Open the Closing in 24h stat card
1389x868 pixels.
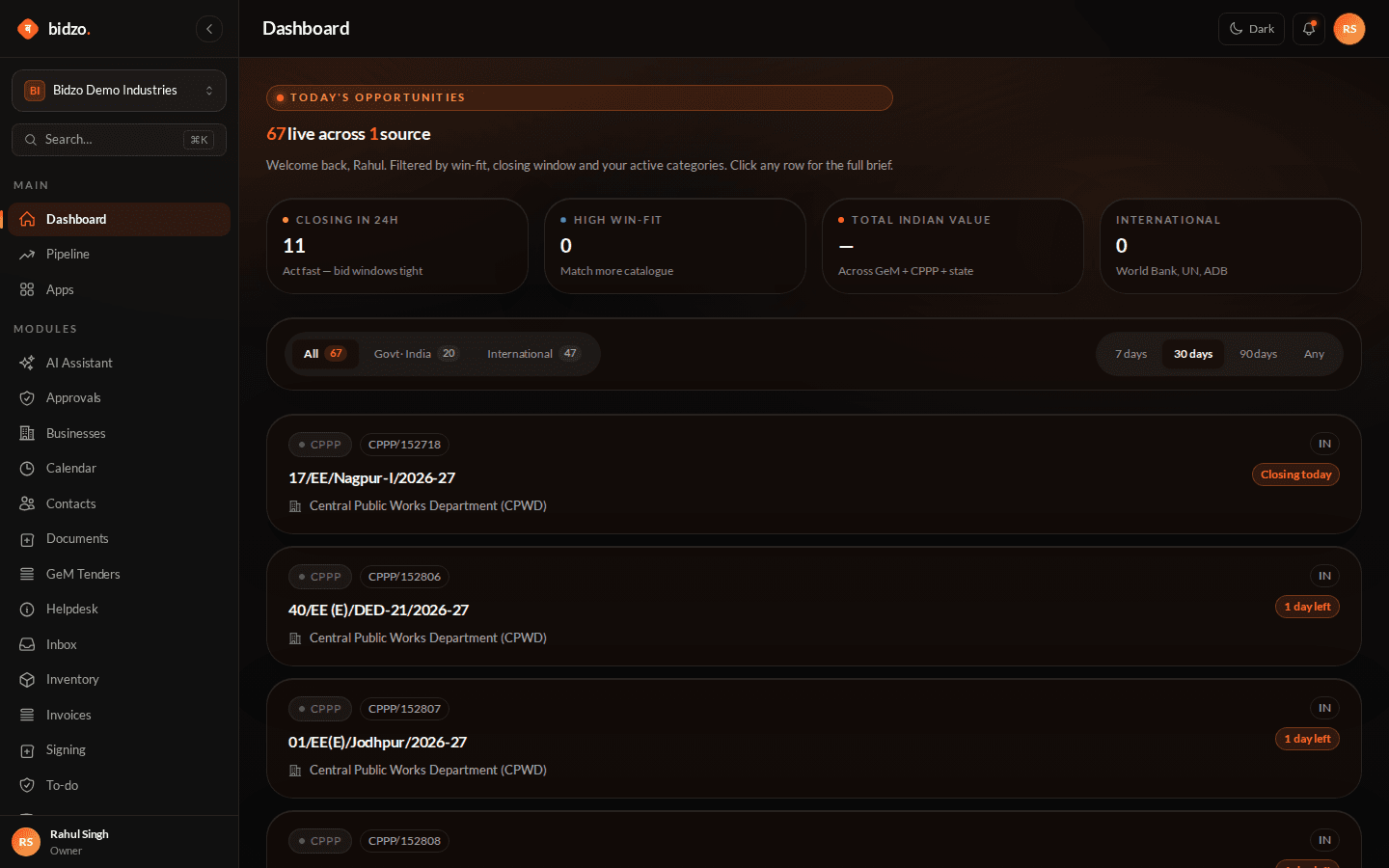(x=397, y=246)
